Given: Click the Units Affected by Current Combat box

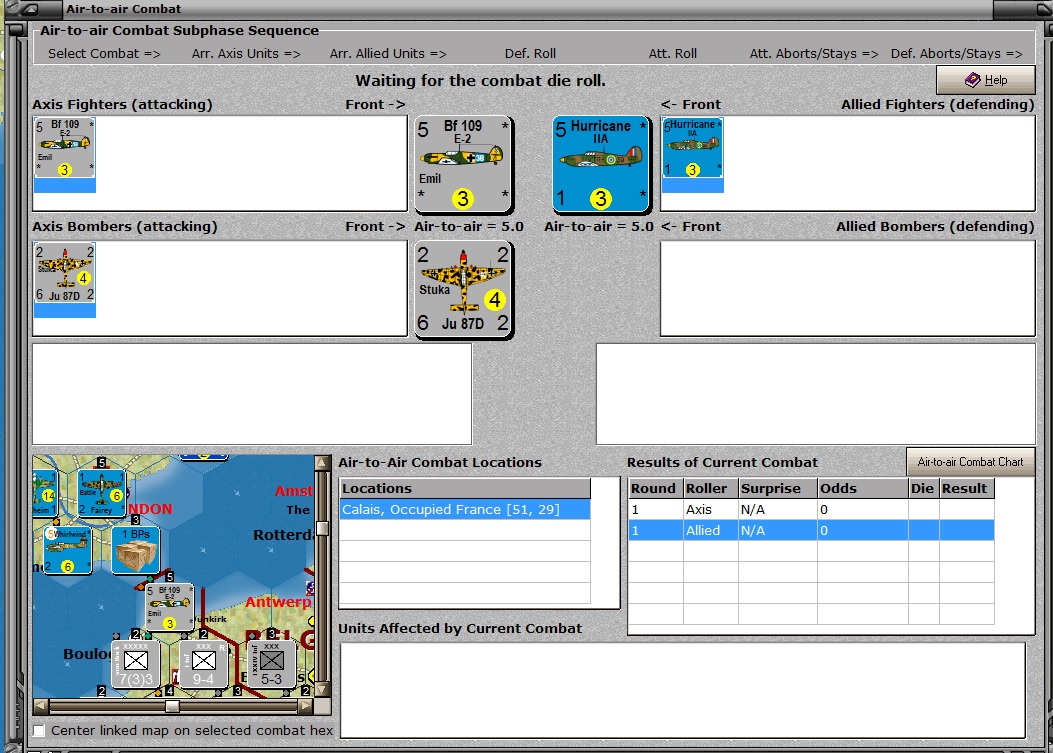Looking at the screenshot, I should (x=682, y=691).
